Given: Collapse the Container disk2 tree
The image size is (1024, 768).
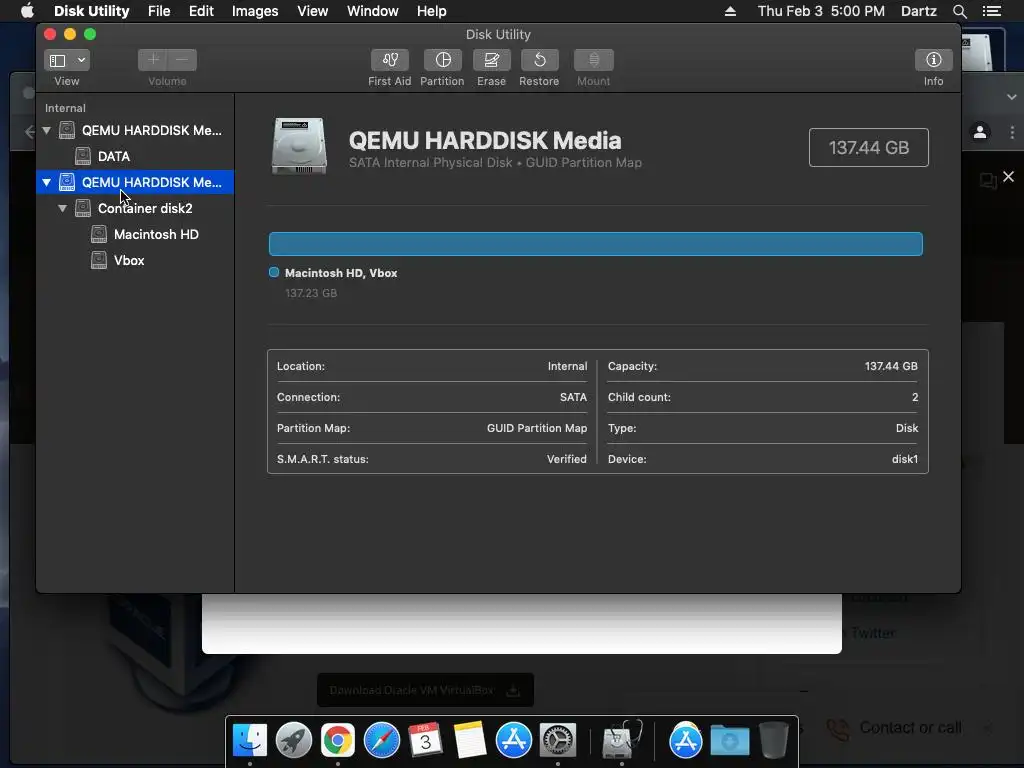Looking at the screenshot, I should (x=62, y=208).
